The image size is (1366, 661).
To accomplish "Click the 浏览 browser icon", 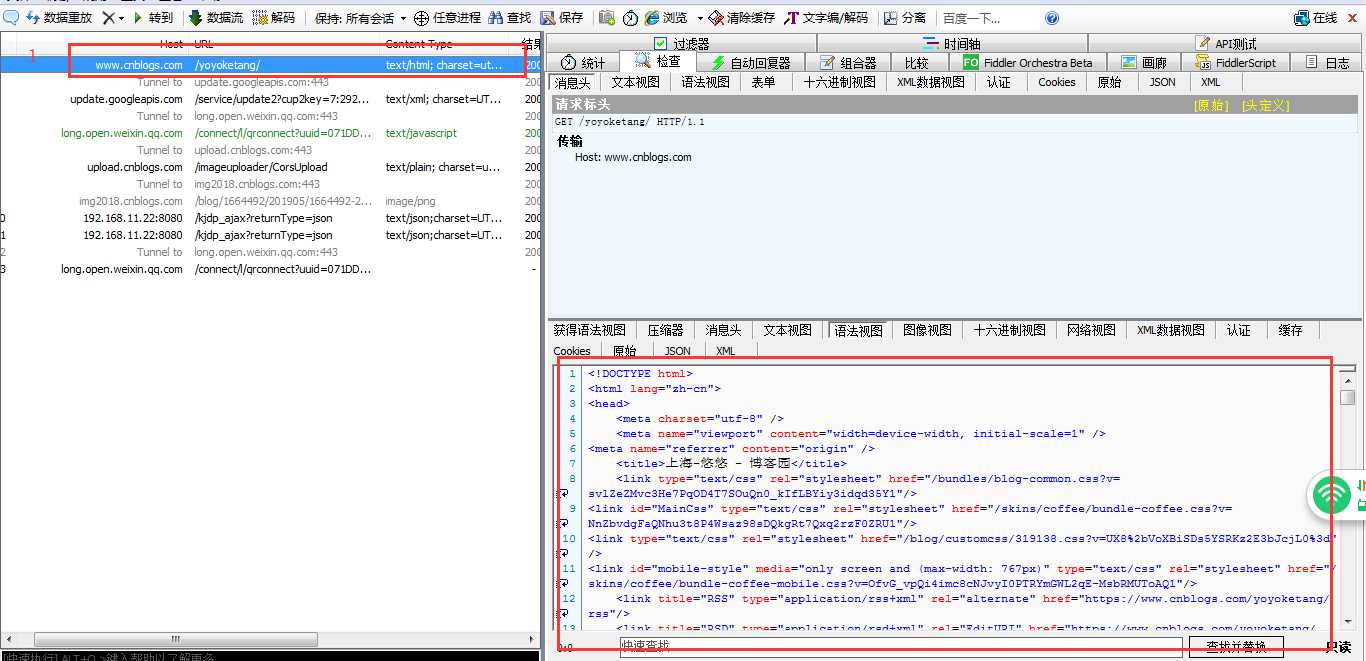I will coord(652,18).
